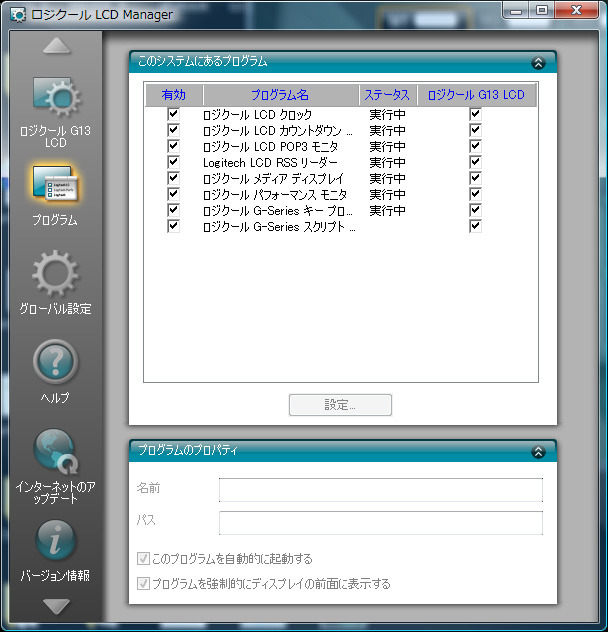Collapse the このシステムにあるプログラム panel

coord(538,63)
